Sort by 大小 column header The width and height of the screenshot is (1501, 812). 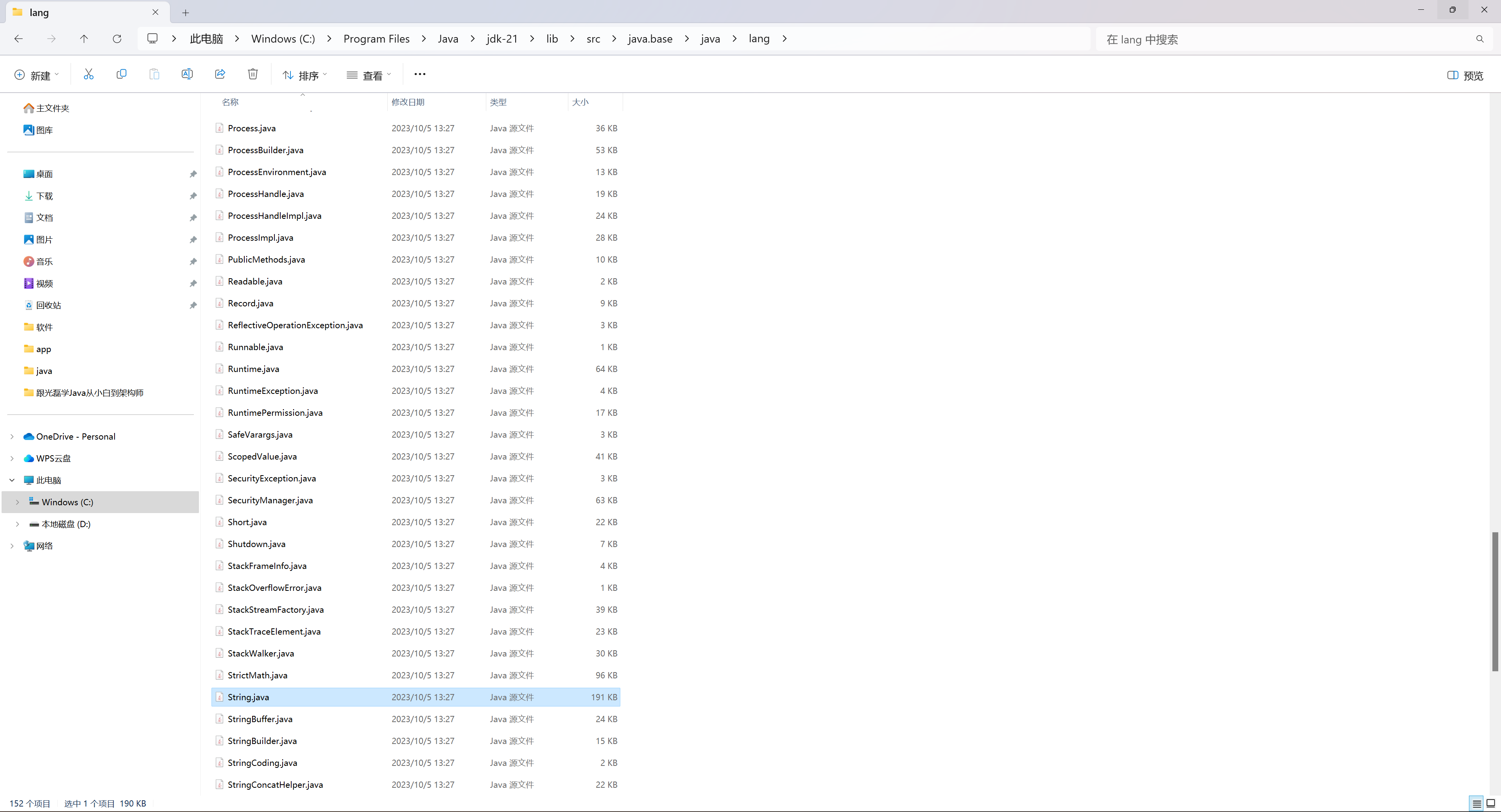[580, 102]
